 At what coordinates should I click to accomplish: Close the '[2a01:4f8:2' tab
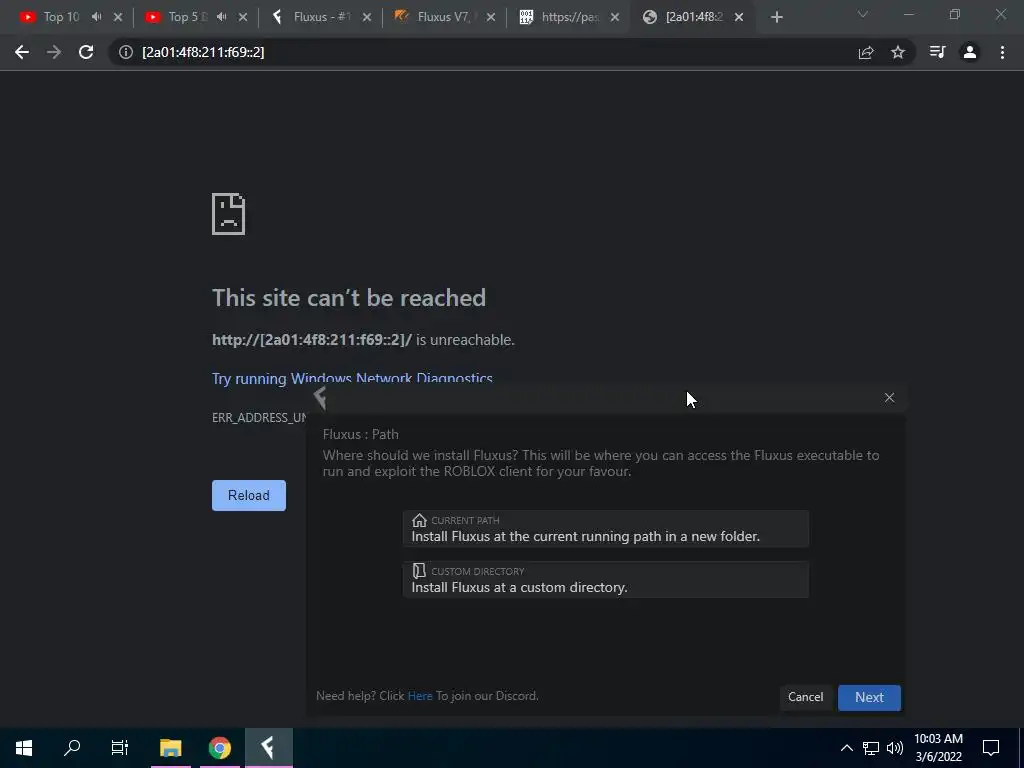[739, 17]
